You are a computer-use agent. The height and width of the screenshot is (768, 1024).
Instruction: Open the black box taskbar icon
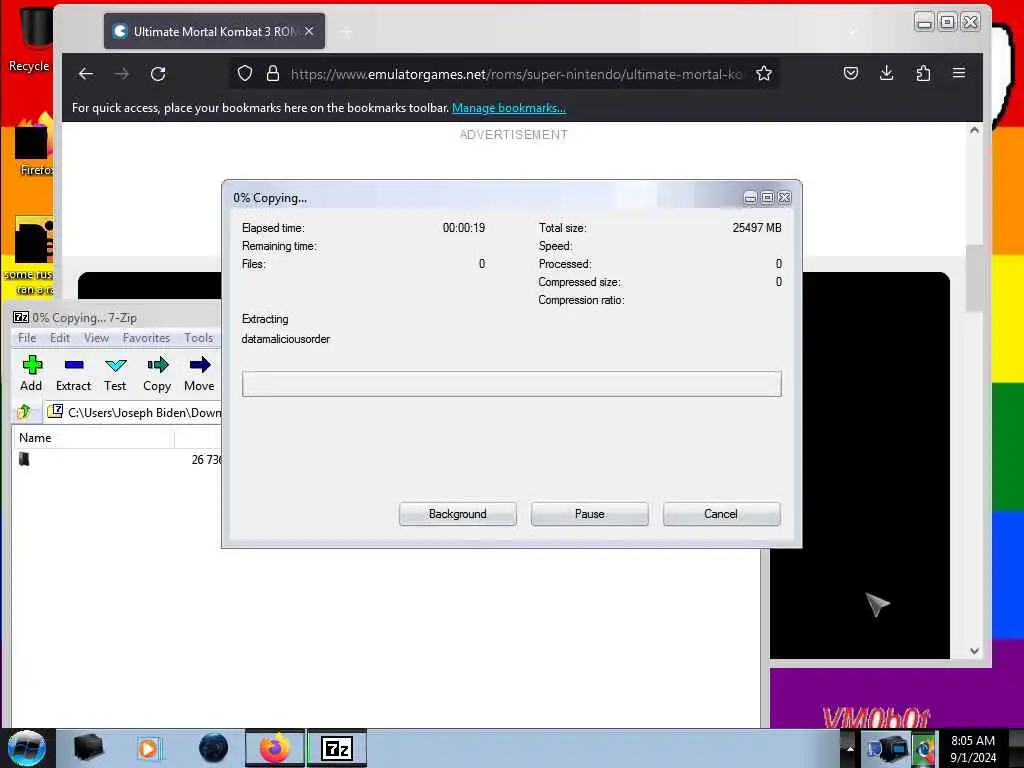pos(88,748)
